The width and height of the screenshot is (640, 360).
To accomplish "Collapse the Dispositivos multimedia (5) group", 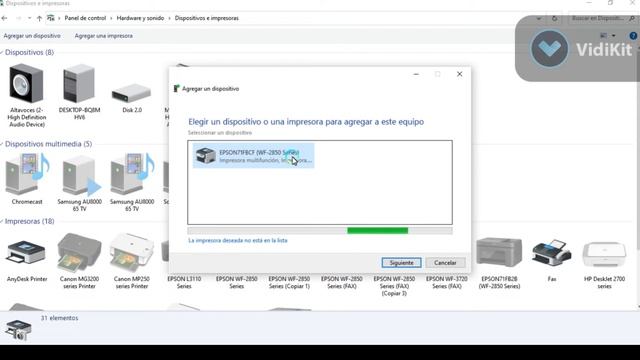I will [x=2, y=144].
